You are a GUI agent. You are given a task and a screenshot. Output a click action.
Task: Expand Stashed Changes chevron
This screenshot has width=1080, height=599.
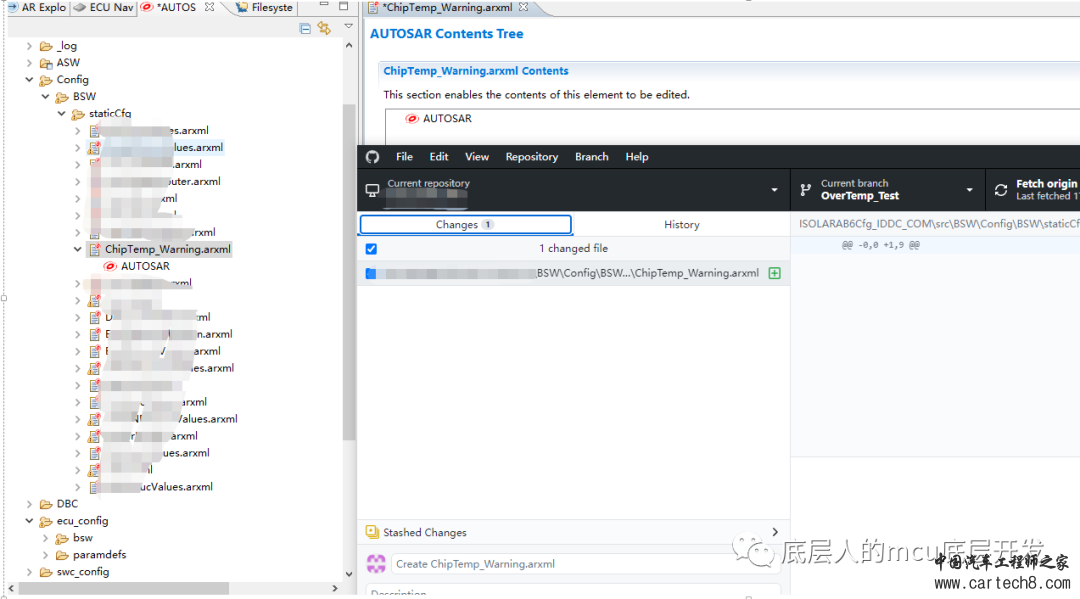click(x=775, y=532)
